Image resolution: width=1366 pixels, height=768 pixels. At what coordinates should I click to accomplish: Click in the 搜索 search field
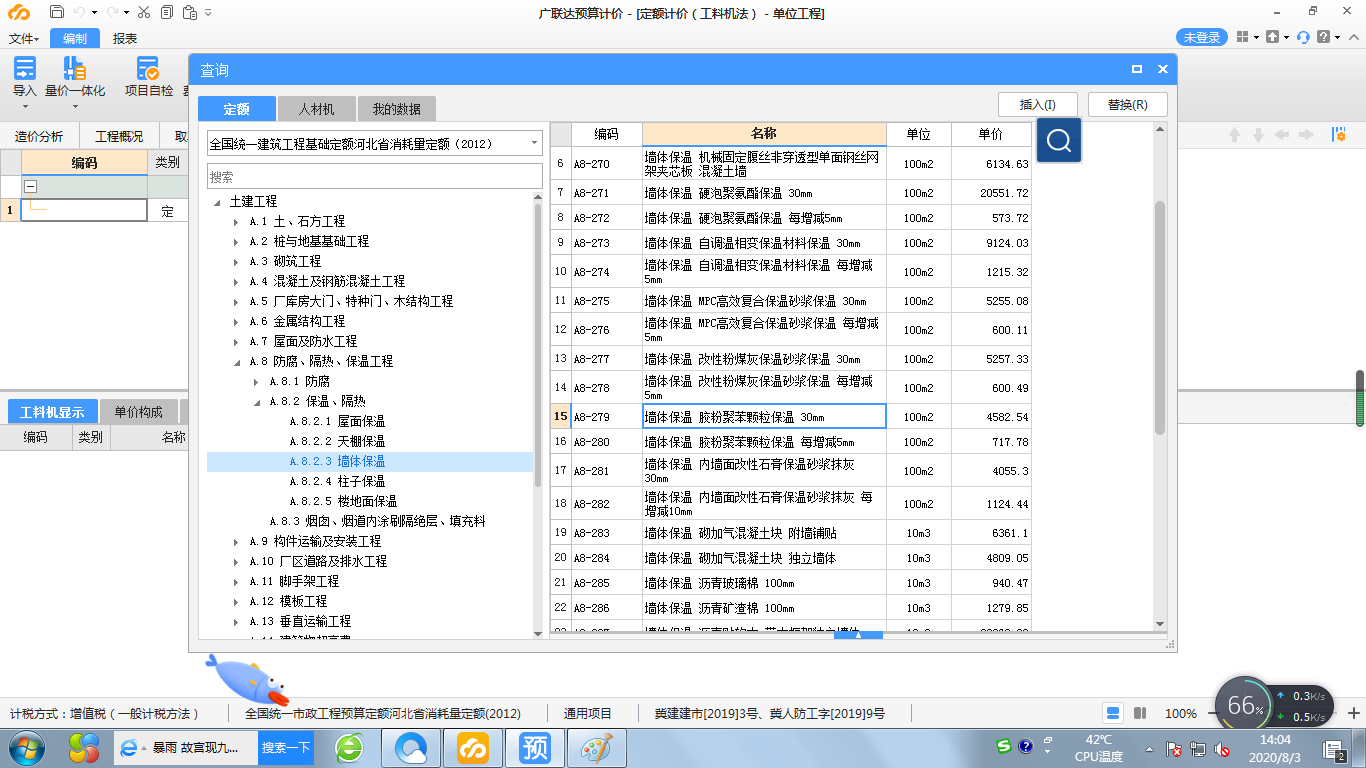375,176
